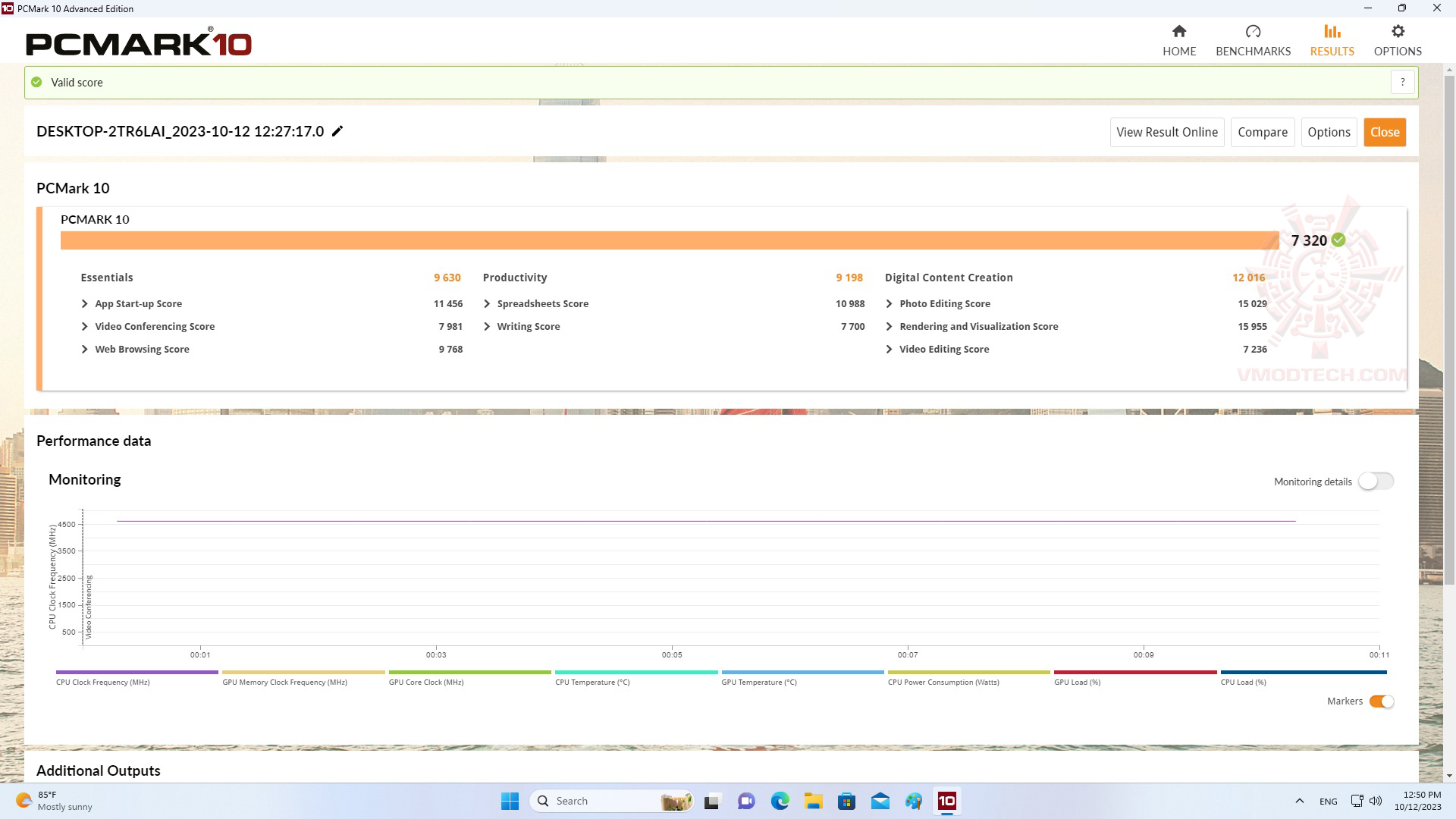The height and width of the screenshot is (819, 1456).
Task: Expand the Spreadsheets Score details
Action: [488, 303]
